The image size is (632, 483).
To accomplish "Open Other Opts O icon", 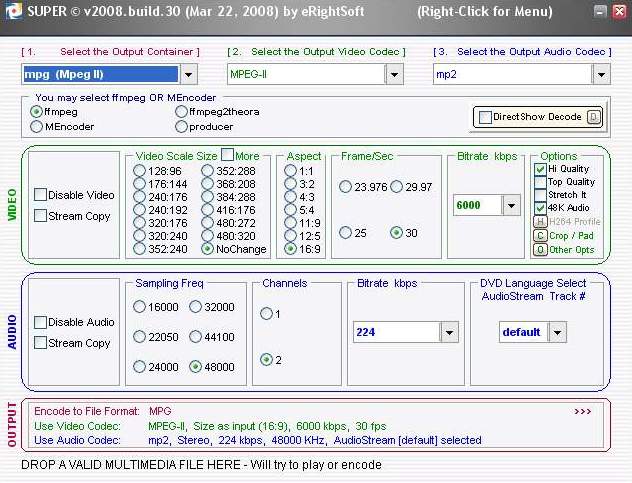I will pyautogui.click(x=540, y=250).
